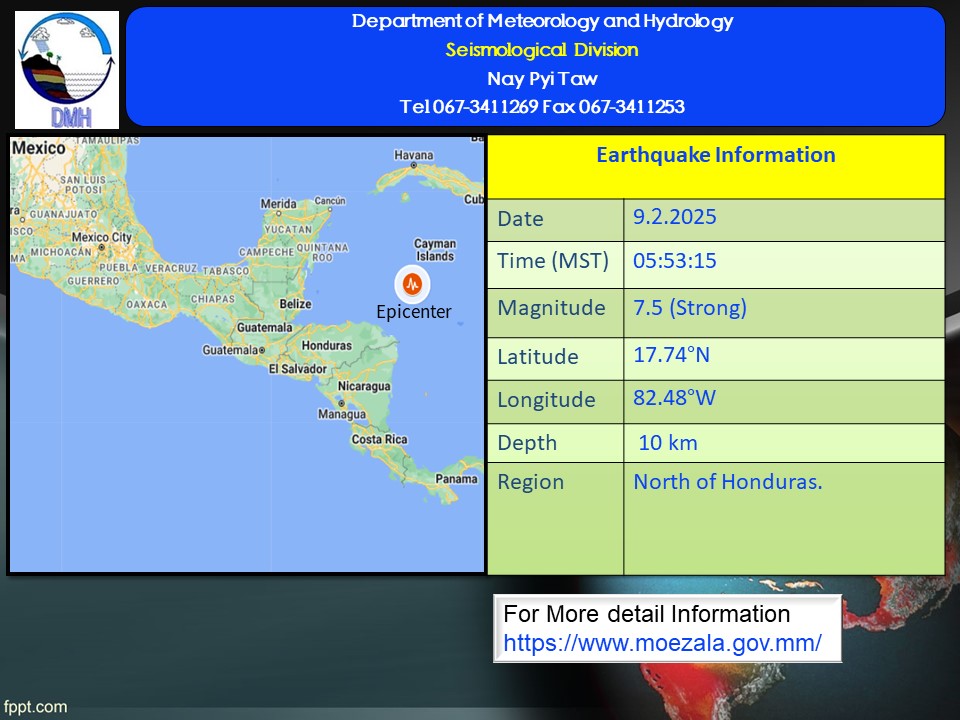
Task: Click the Department of Meteorology and Hydrology title
Action: (542, 21)
